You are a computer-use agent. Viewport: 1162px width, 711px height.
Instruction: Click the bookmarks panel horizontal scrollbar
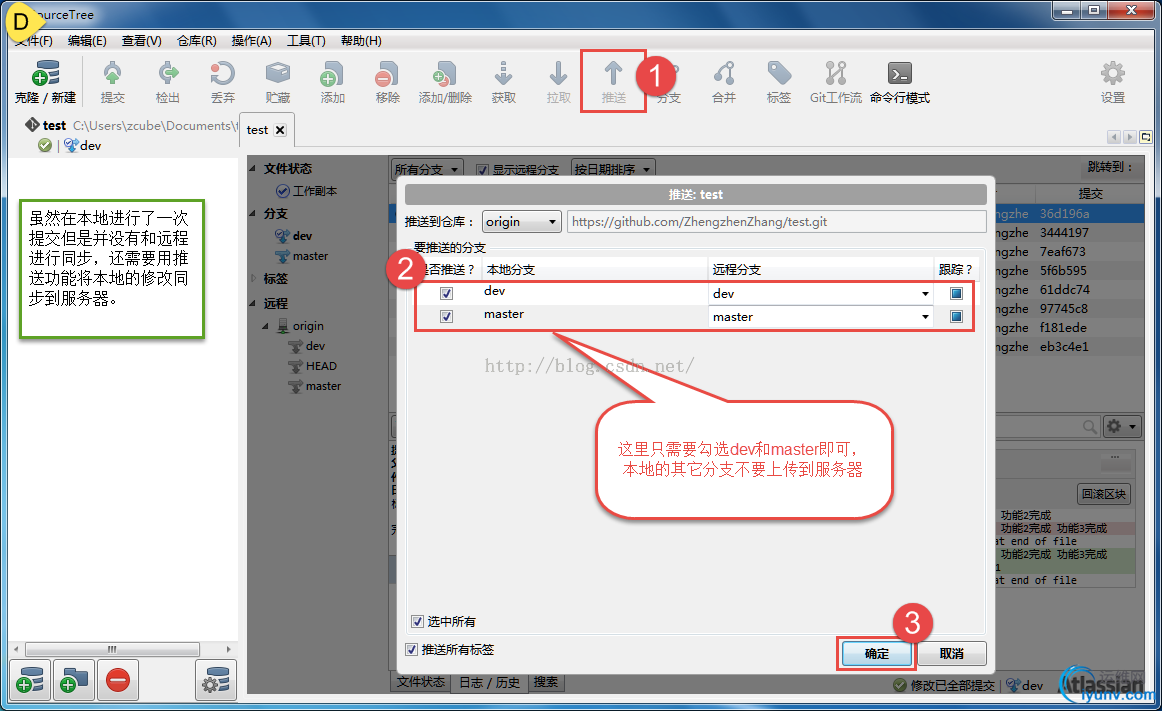[111, 649]
